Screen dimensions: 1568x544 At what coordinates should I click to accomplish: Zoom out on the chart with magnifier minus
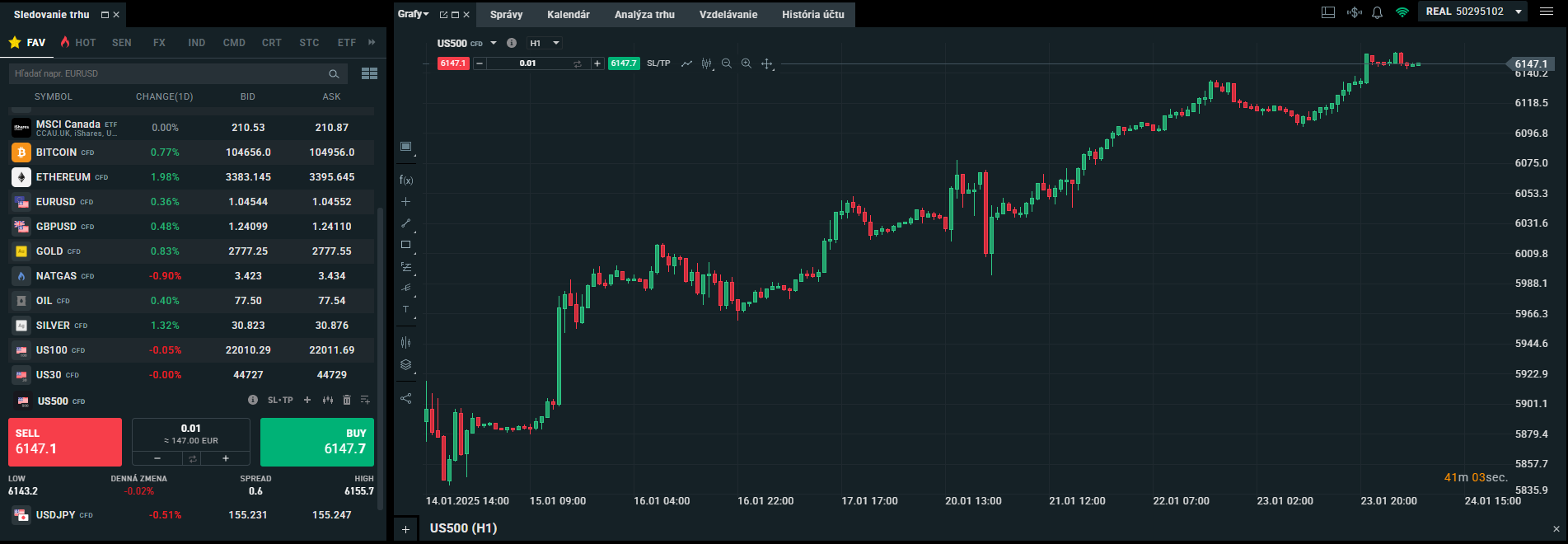(726, 63)
